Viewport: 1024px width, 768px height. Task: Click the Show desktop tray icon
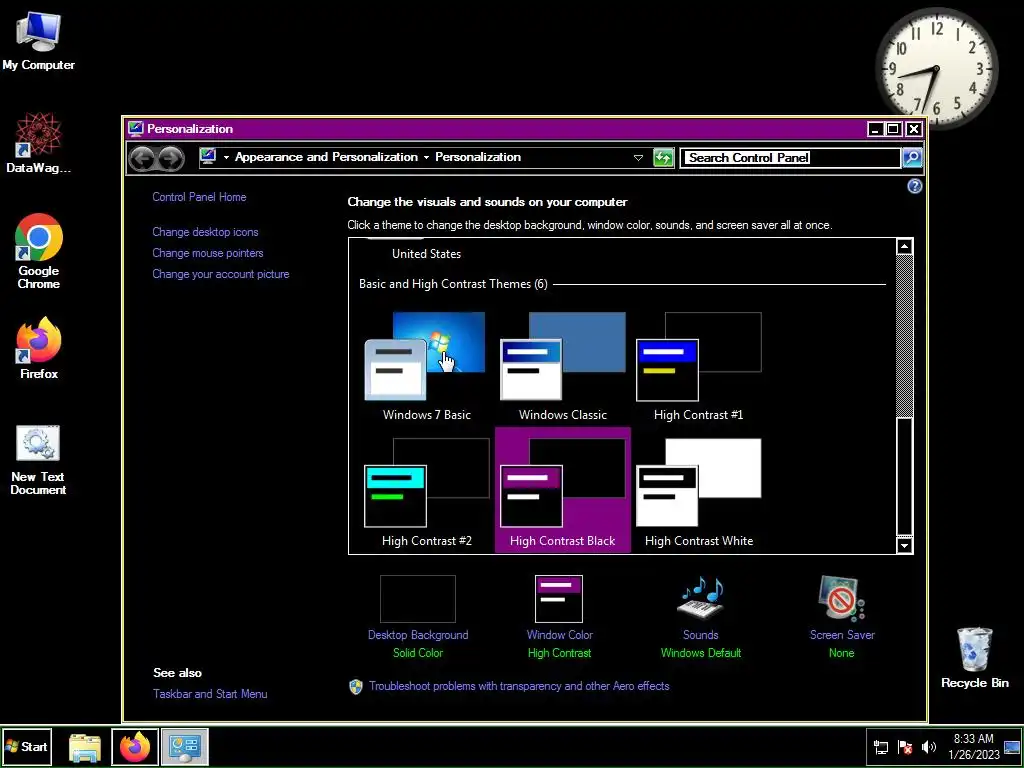pos(1012,746)
